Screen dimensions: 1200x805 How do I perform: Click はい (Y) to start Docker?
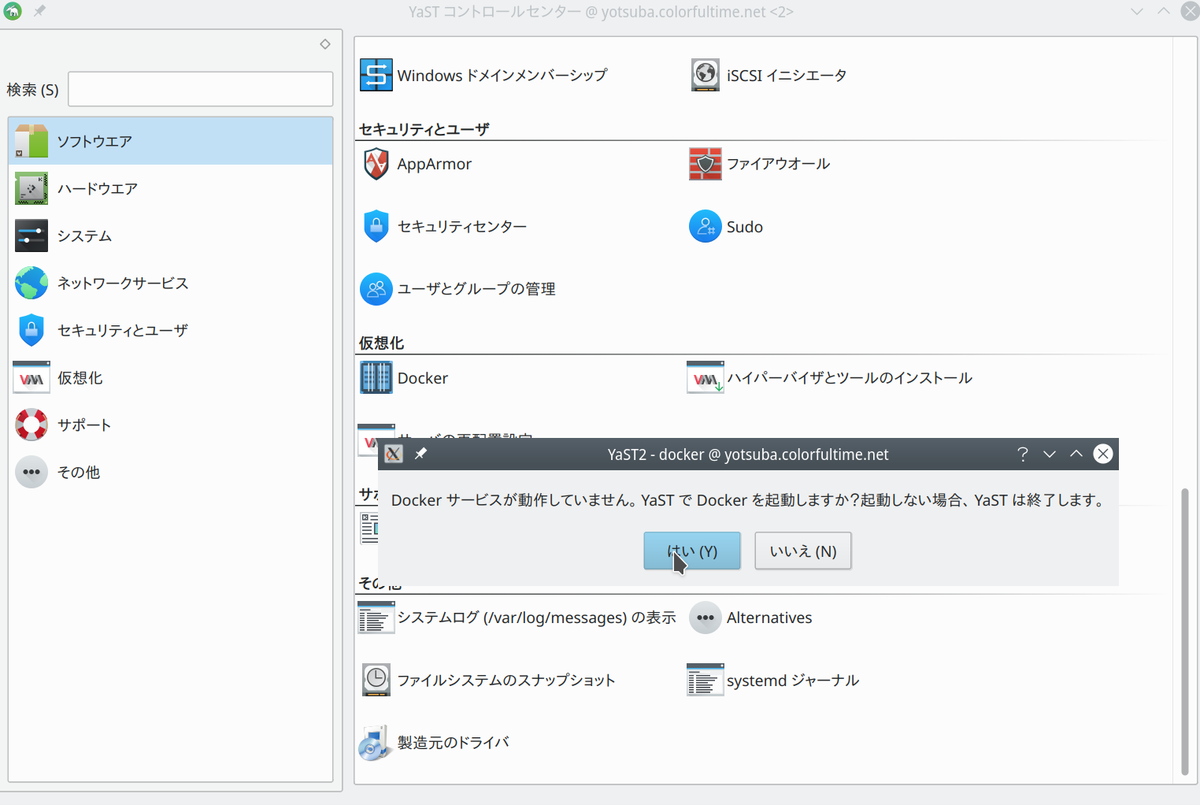tap(692, 551)
